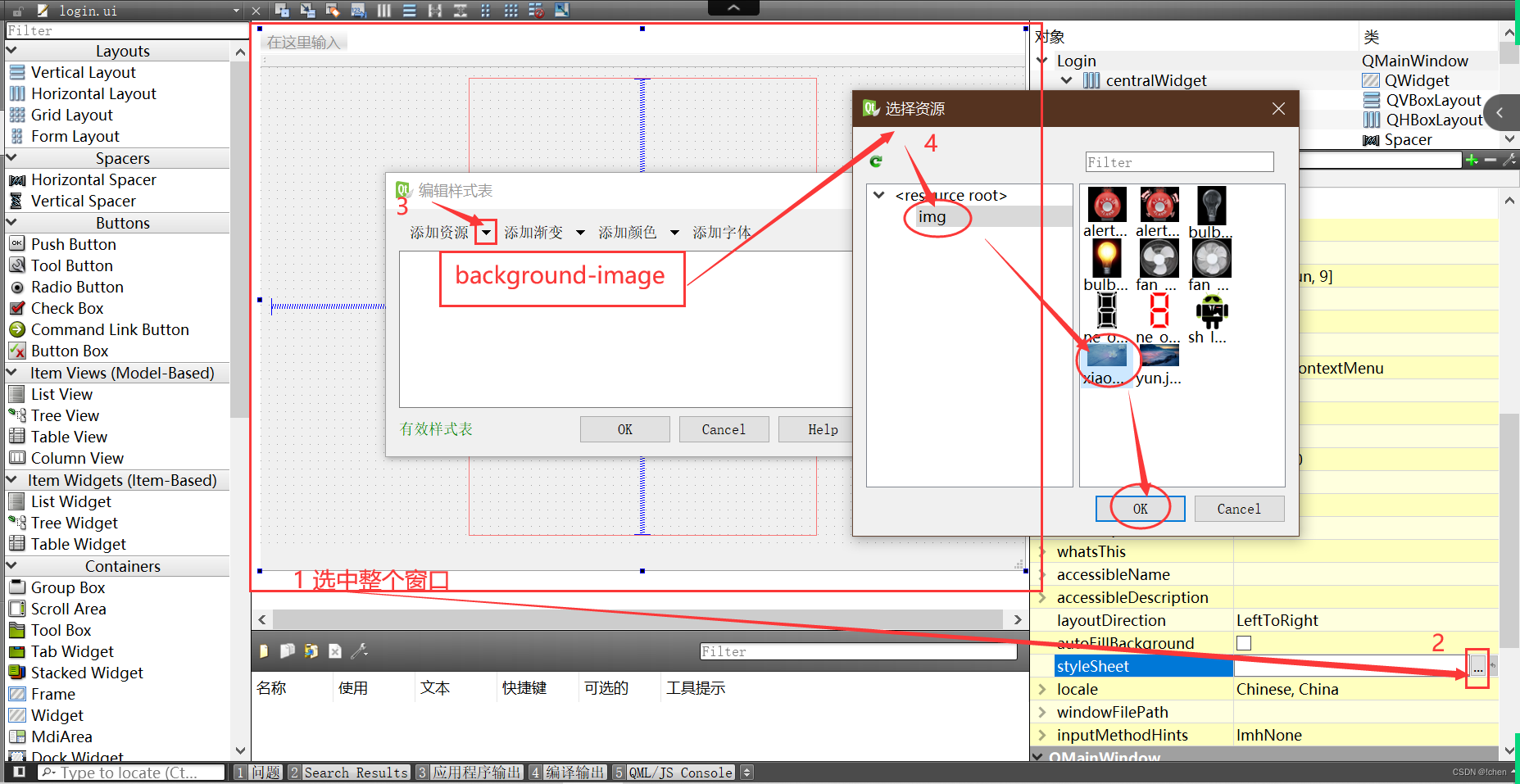
Task: Toggle the autoFillBackground checkbox
Action: click(x=1244, y=643)
